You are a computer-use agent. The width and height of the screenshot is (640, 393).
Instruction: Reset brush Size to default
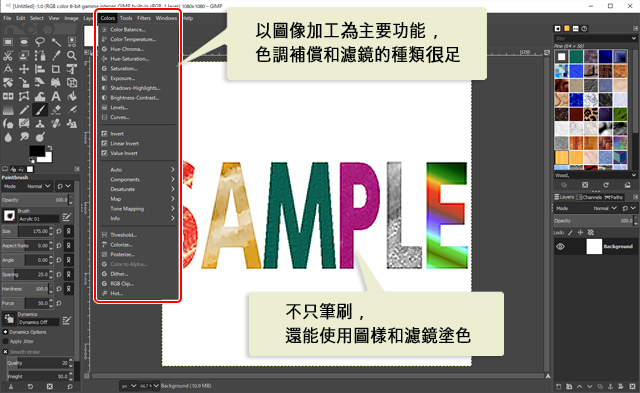pos(59,231)
